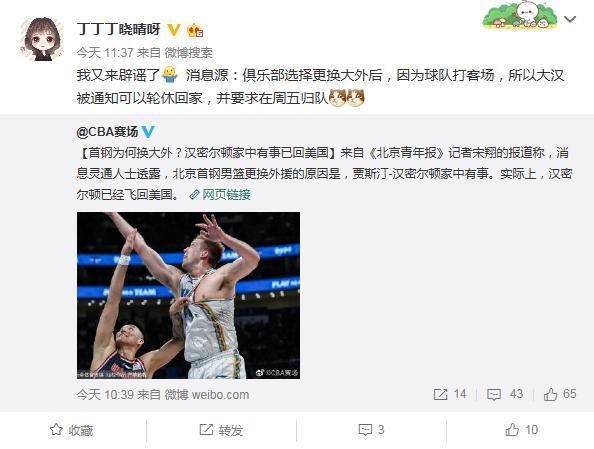Open the post options chevron menu
594x449 pixels.
[570, 19]
